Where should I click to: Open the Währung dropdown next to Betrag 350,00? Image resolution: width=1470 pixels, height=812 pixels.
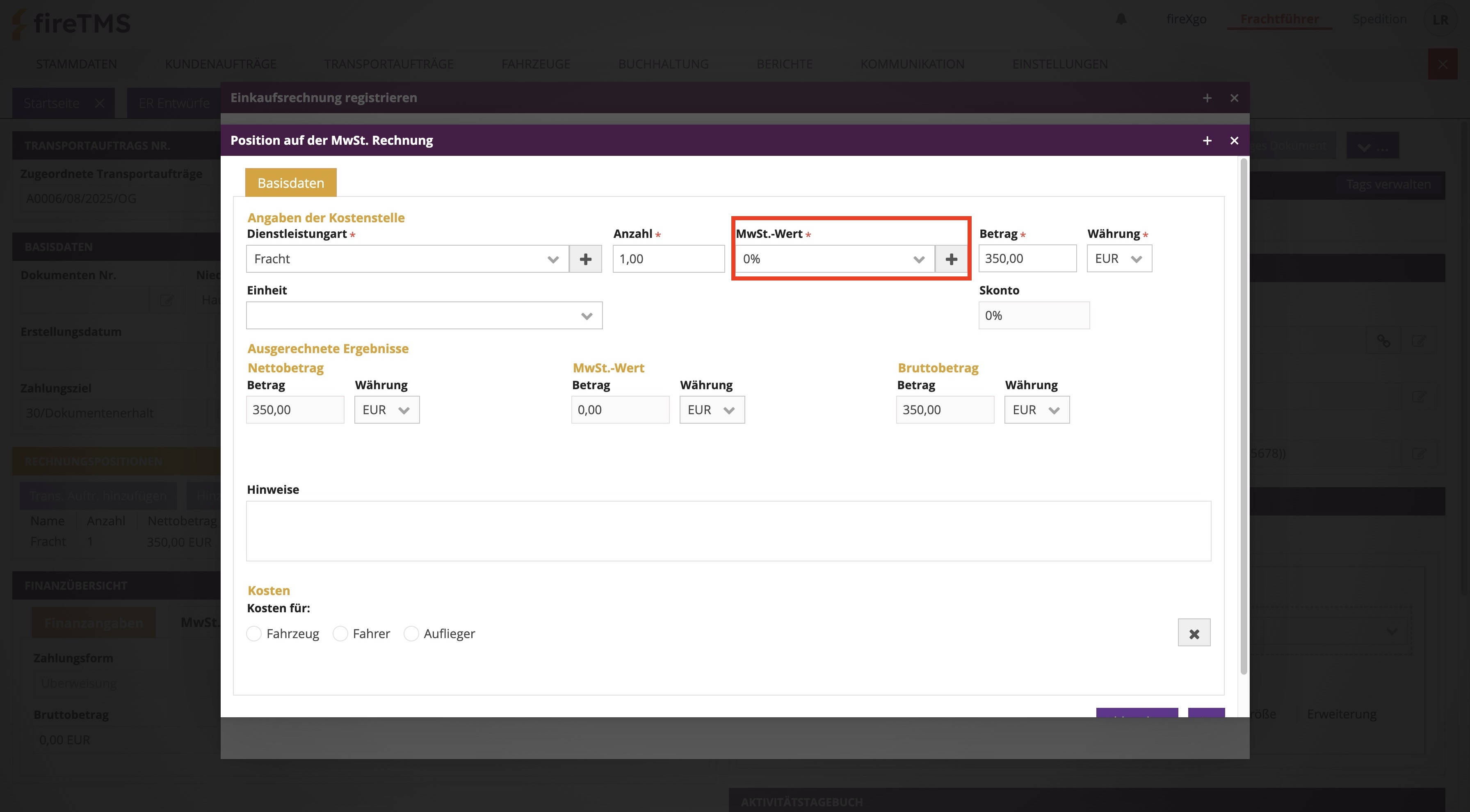tap(1119, 258)
